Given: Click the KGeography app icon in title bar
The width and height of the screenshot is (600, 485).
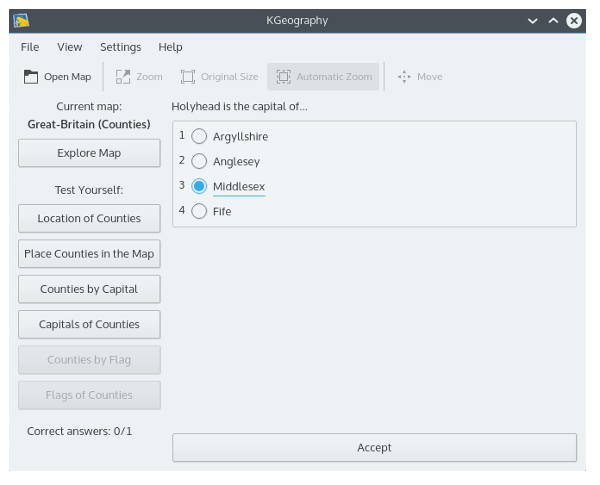Looking at the screenshot, I should click(21, 20).
